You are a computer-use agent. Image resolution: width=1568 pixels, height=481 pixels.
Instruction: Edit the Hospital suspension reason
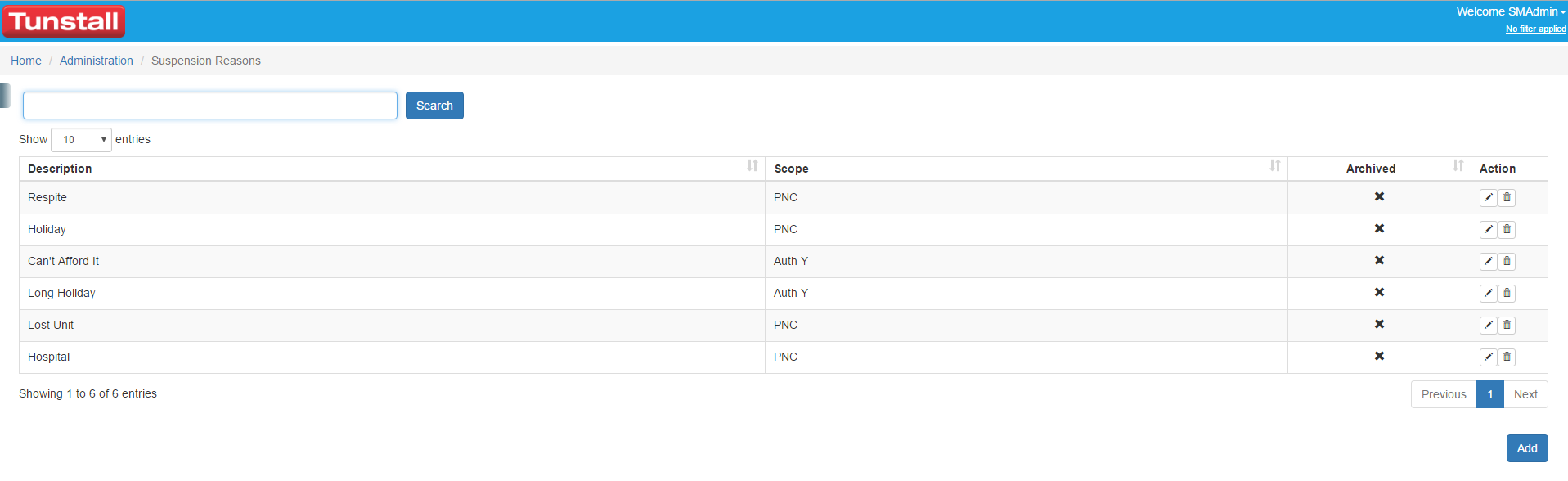point(1488,357)
